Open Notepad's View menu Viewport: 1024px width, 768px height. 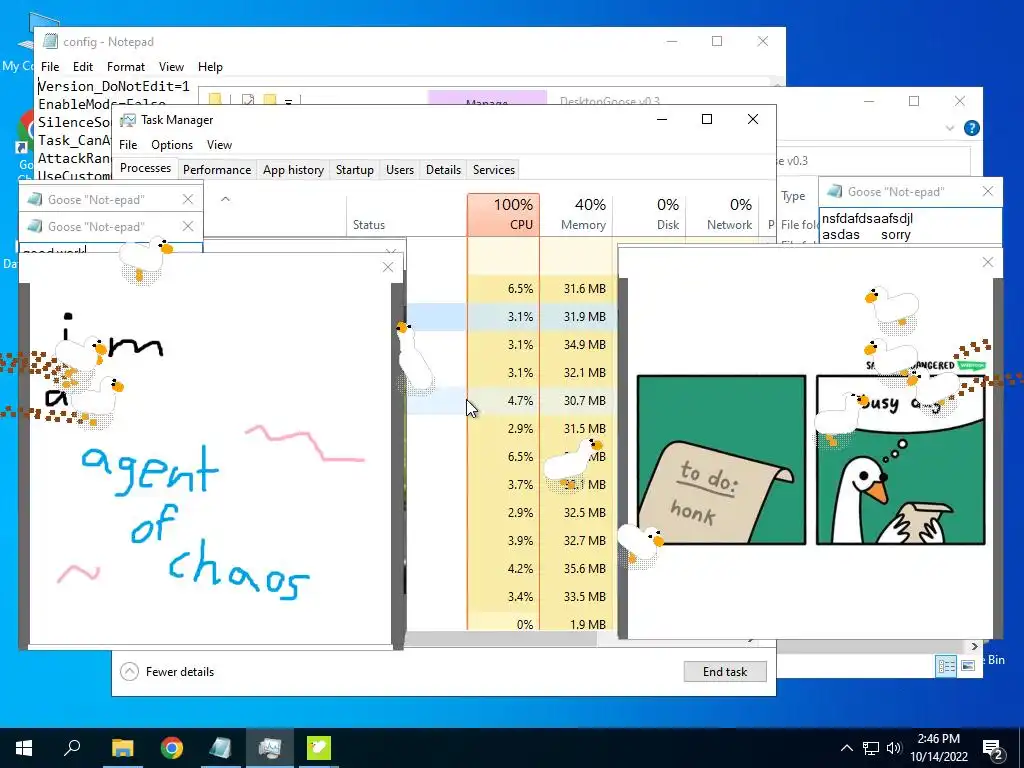171,67
